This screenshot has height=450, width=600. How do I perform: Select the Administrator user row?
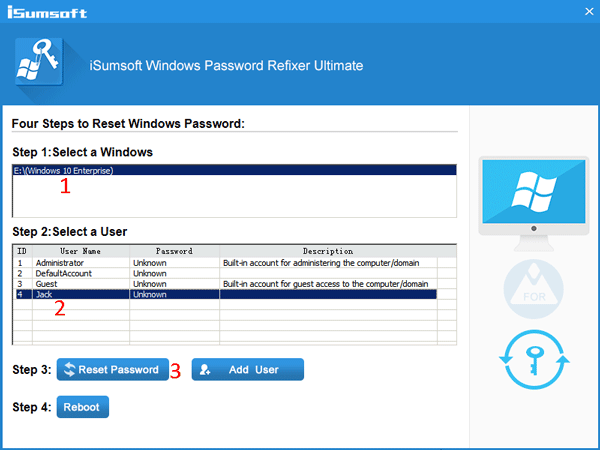226,263
